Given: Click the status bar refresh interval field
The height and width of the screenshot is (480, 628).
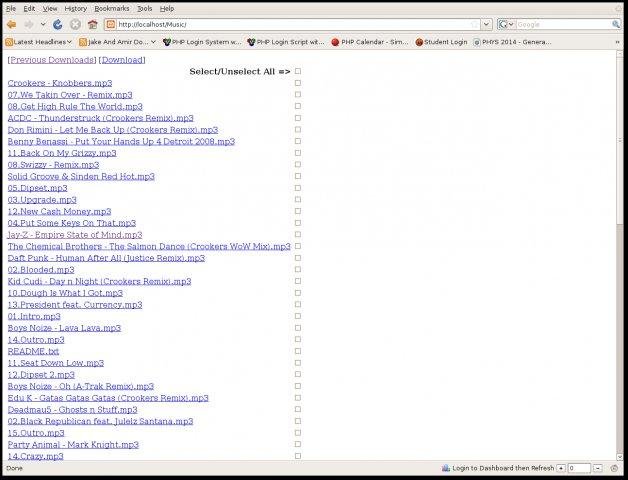Looking at the screenshot, I should [579, 468].
